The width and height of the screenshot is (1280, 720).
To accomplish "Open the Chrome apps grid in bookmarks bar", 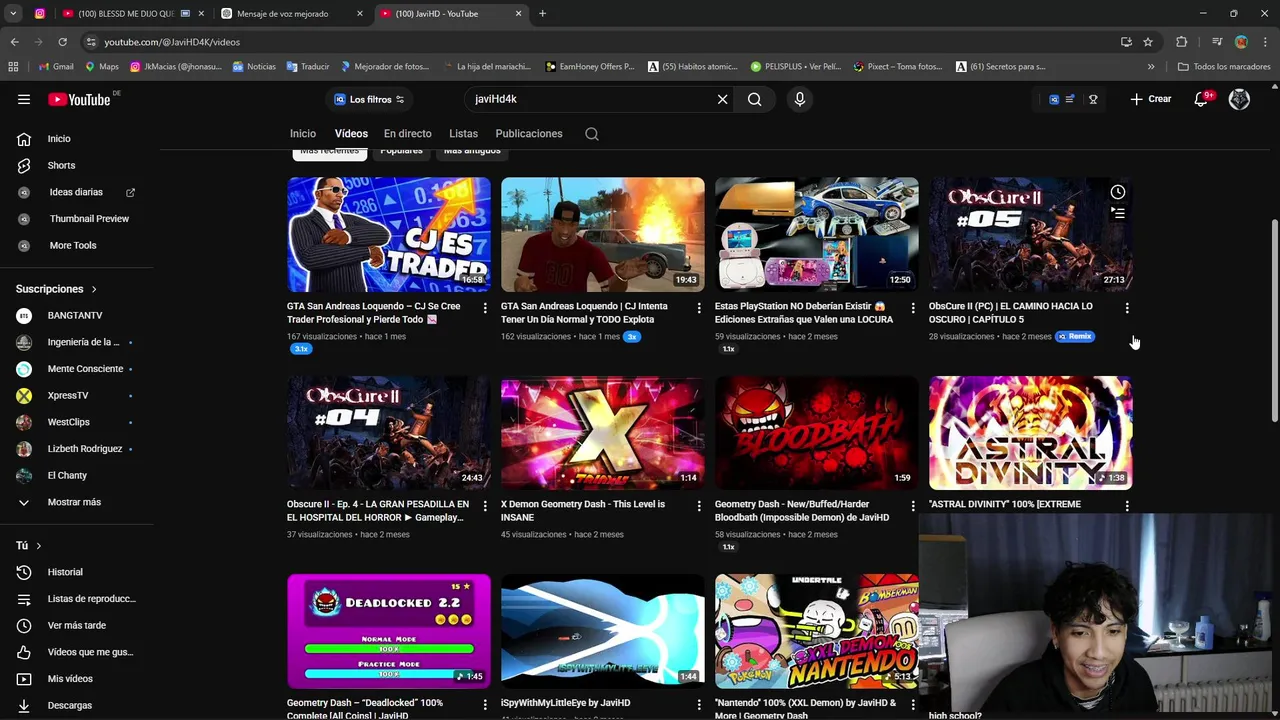I will coord(13,67).
